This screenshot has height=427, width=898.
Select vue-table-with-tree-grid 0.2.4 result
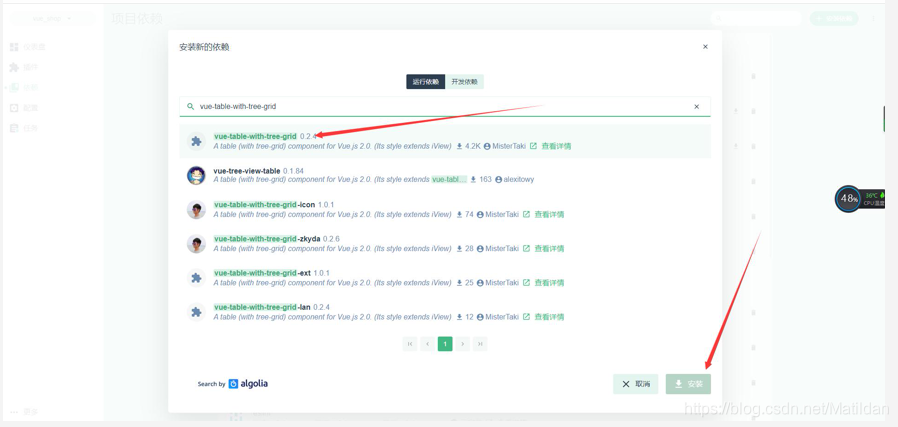point(445,141)
